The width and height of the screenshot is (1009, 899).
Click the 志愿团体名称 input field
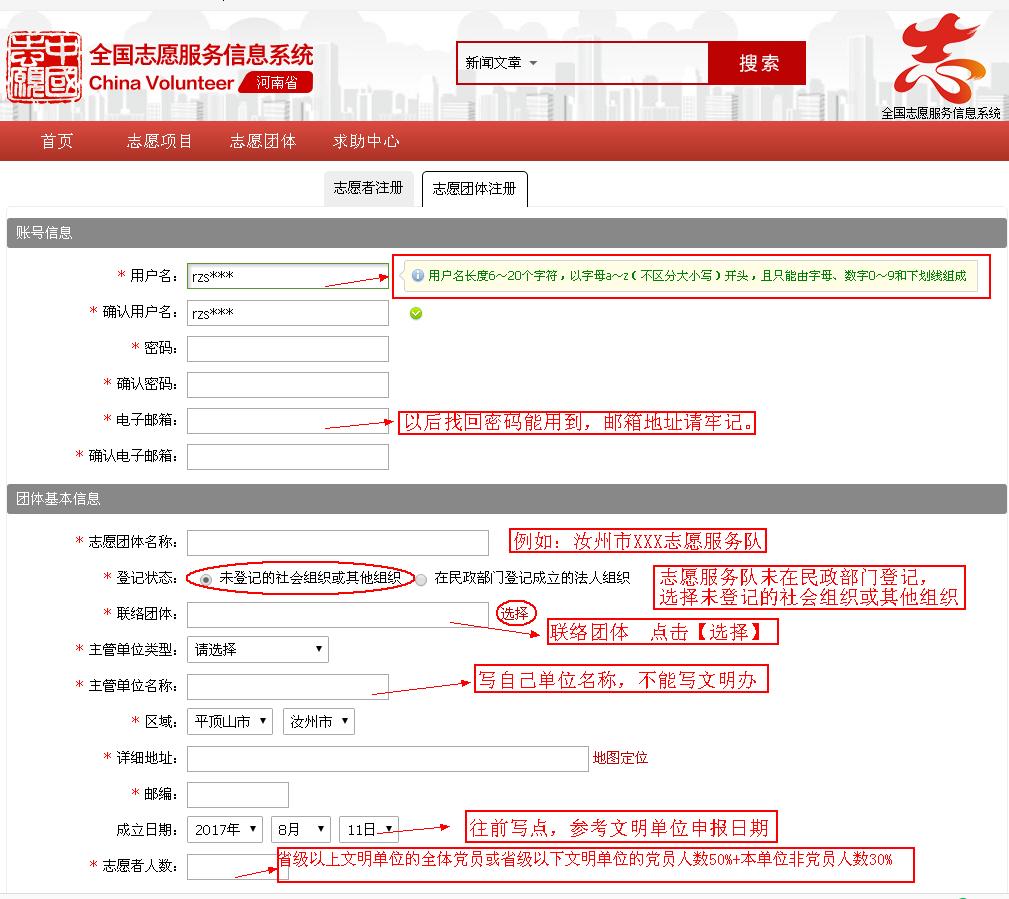(x=337, y=542)
